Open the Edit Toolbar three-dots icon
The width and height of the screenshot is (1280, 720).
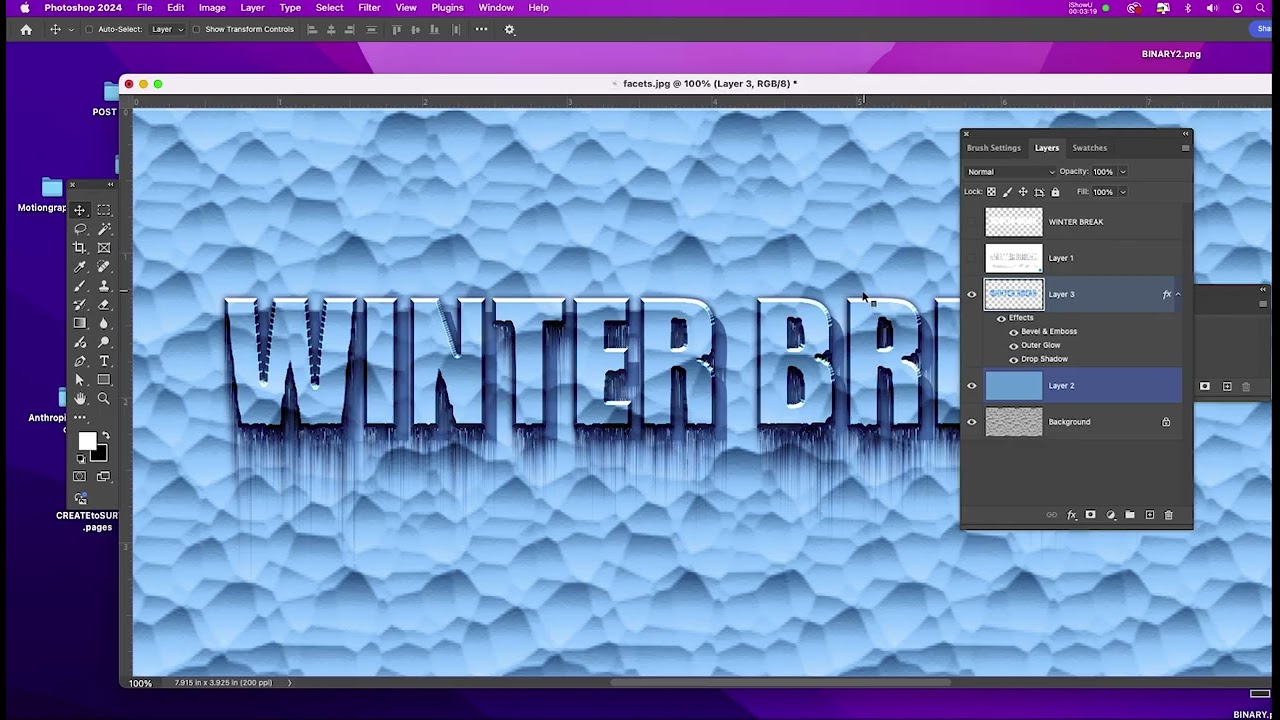pos(80,417)
